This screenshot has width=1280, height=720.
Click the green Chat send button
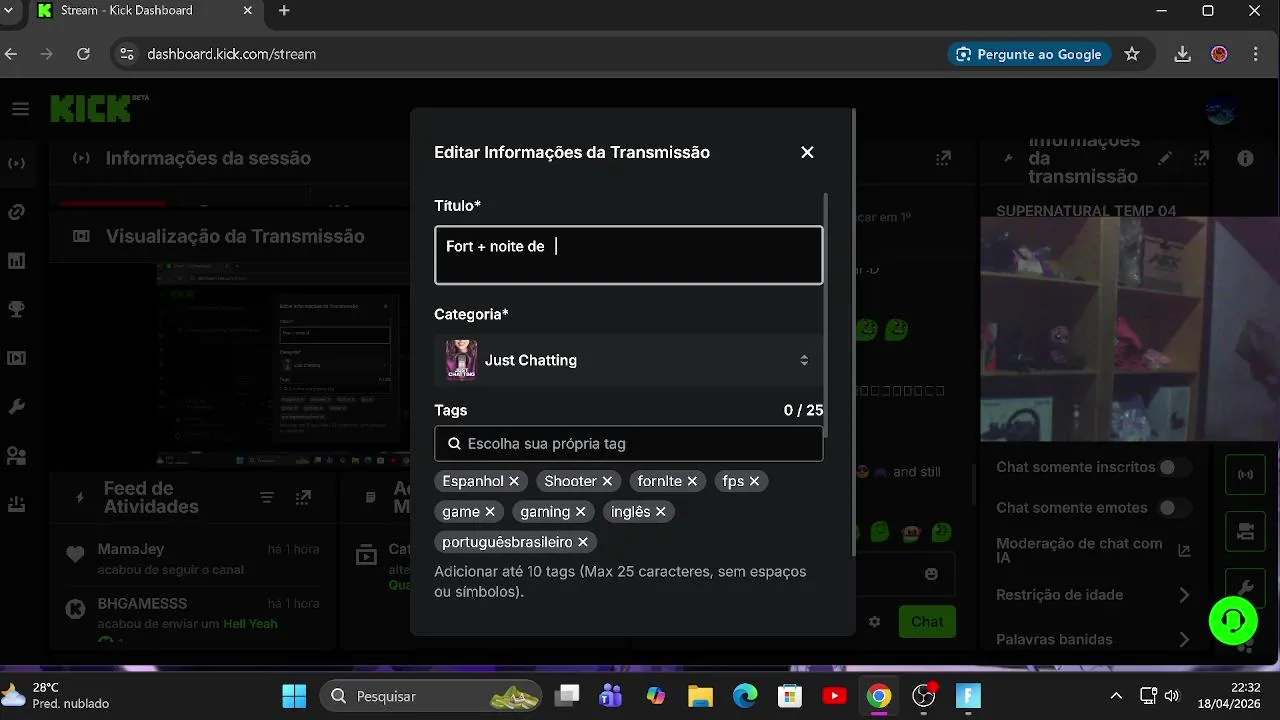click(x=927, y=621)
